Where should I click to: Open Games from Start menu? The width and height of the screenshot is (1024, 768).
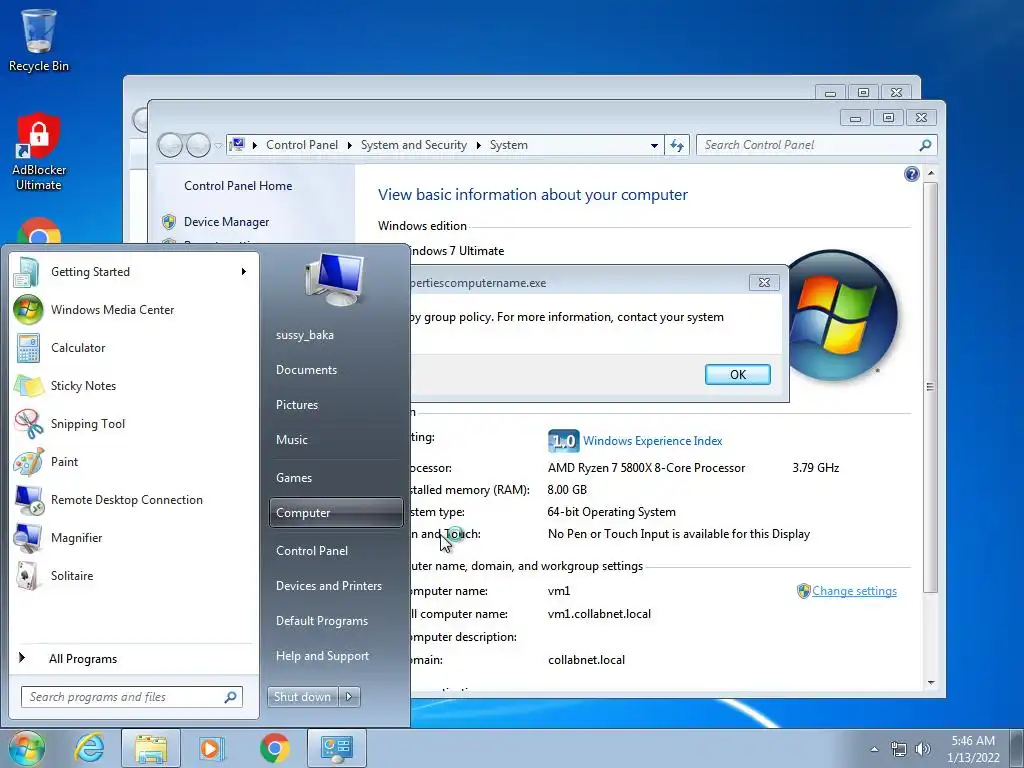(294, 477)
